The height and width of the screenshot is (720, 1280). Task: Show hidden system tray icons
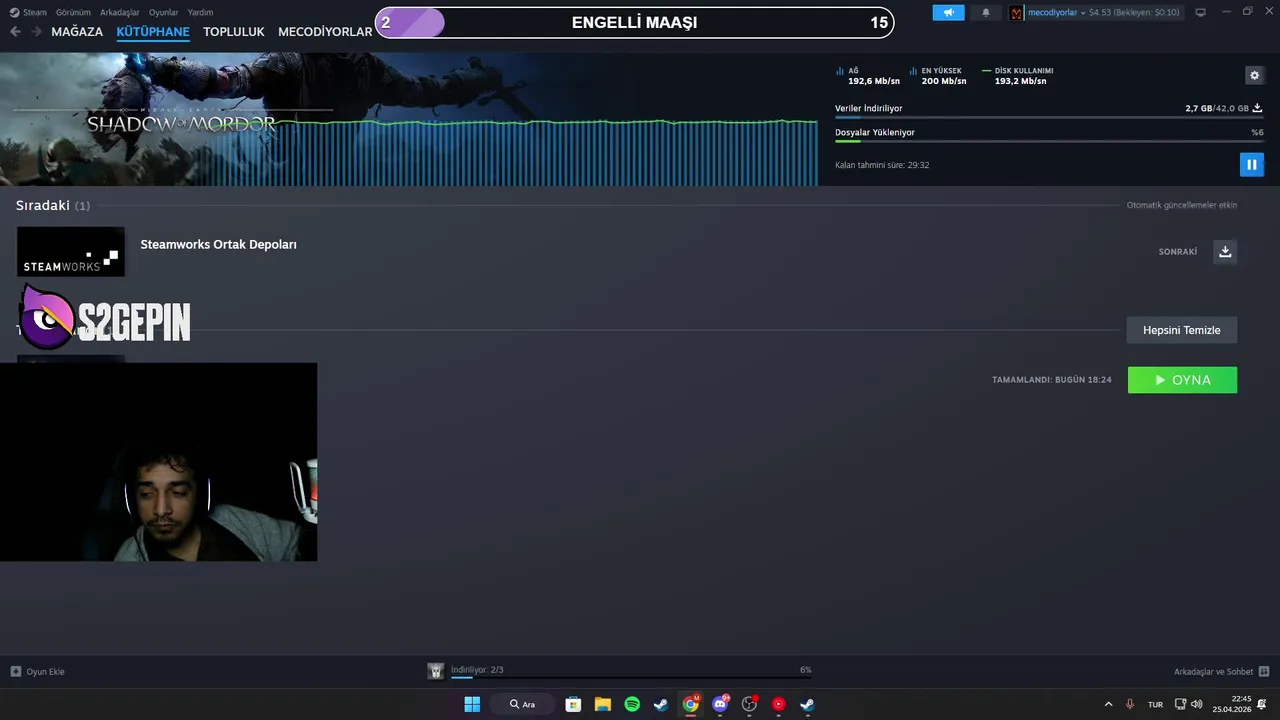(1108, 704)
